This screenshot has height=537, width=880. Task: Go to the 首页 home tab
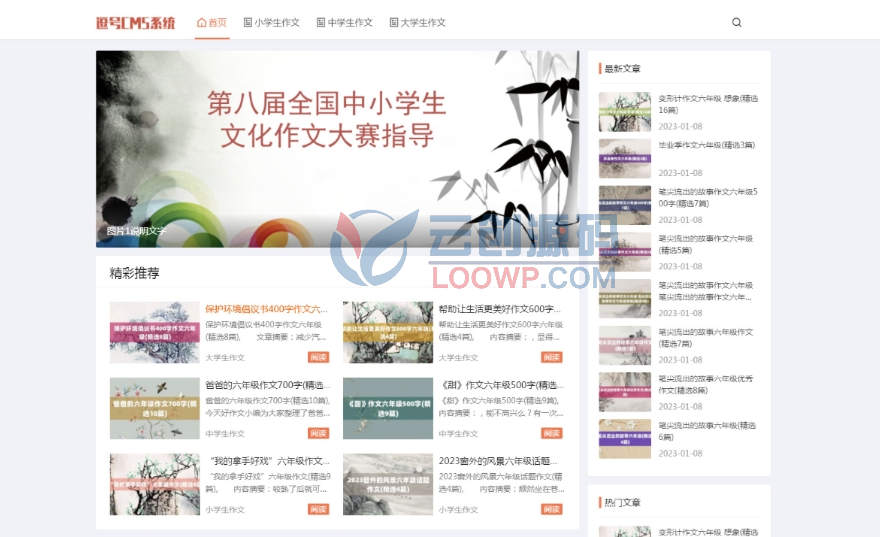212,22
